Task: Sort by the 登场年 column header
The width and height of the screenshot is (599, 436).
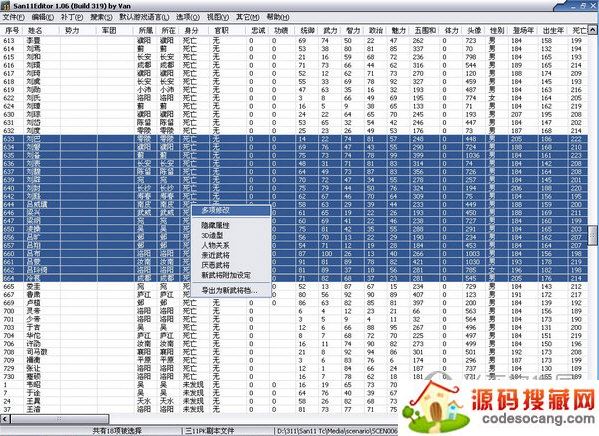Action: pyautogui.click(x=522, y=30)
